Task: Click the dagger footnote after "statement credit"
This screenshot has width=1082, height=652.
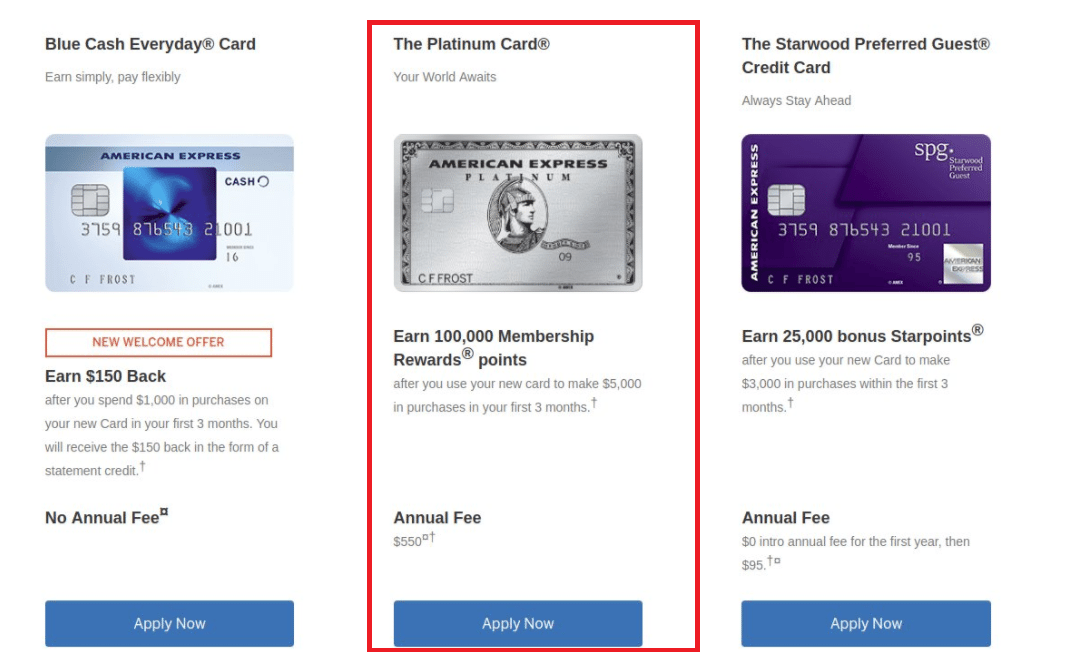Action: 143,466
